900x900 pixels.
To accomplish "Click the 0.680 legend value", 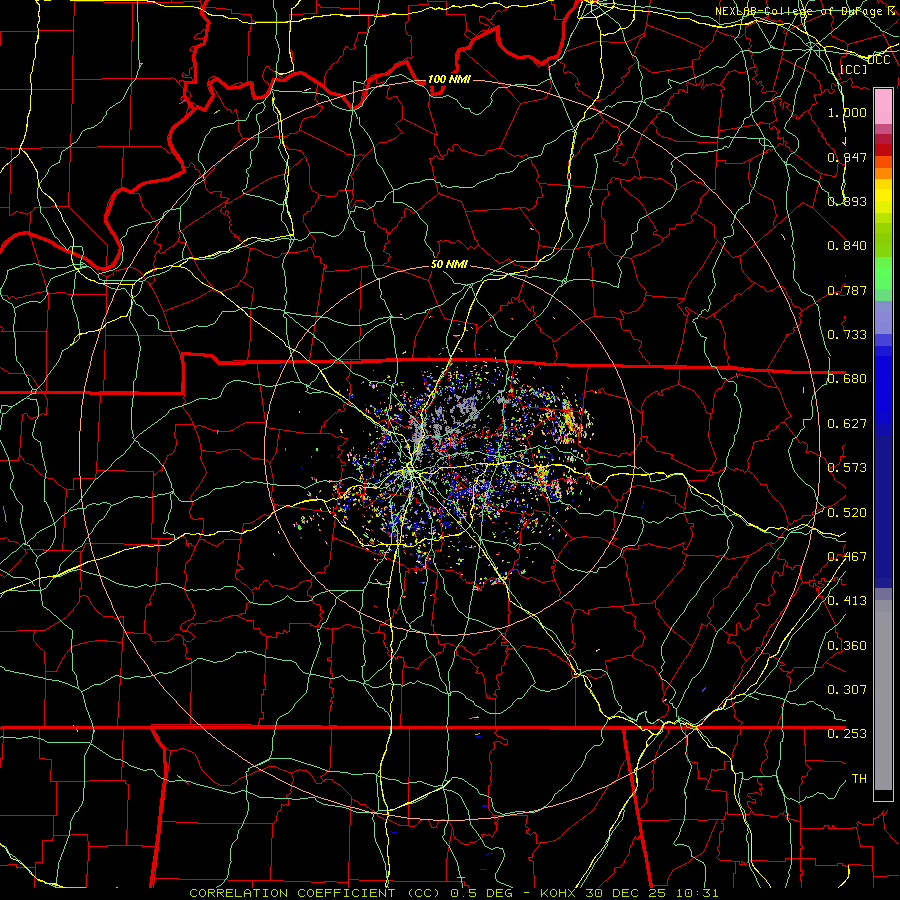I will point(847,379).
